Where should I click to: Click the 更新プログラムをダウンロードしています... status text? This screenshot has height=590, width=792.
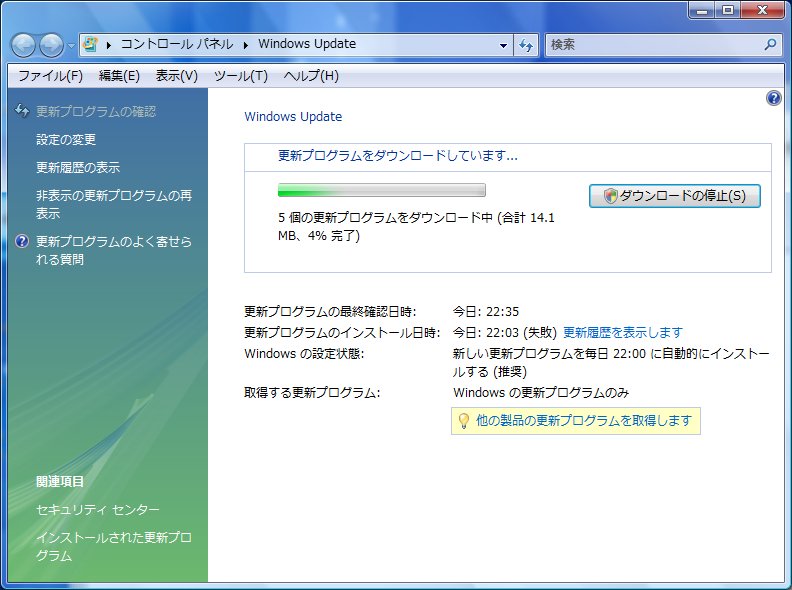tap(398, 156)
